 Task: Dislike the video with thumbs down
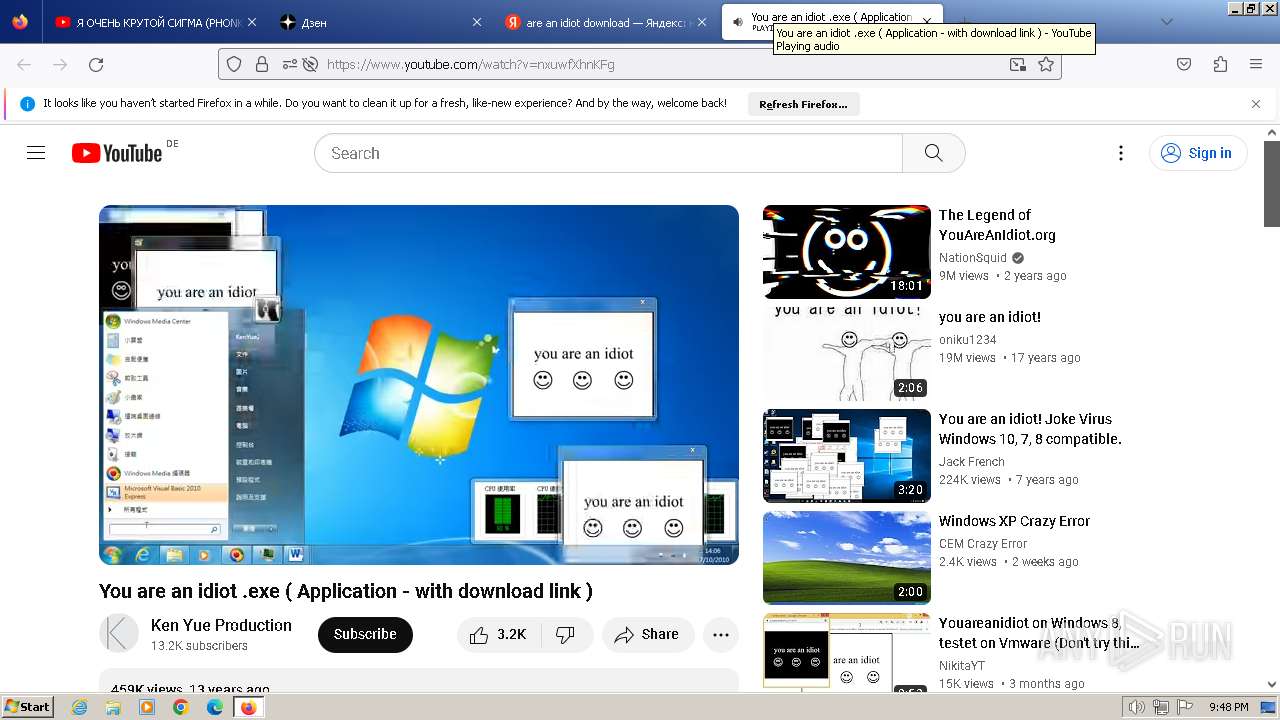pyautogui.click(x=566, y=635)
